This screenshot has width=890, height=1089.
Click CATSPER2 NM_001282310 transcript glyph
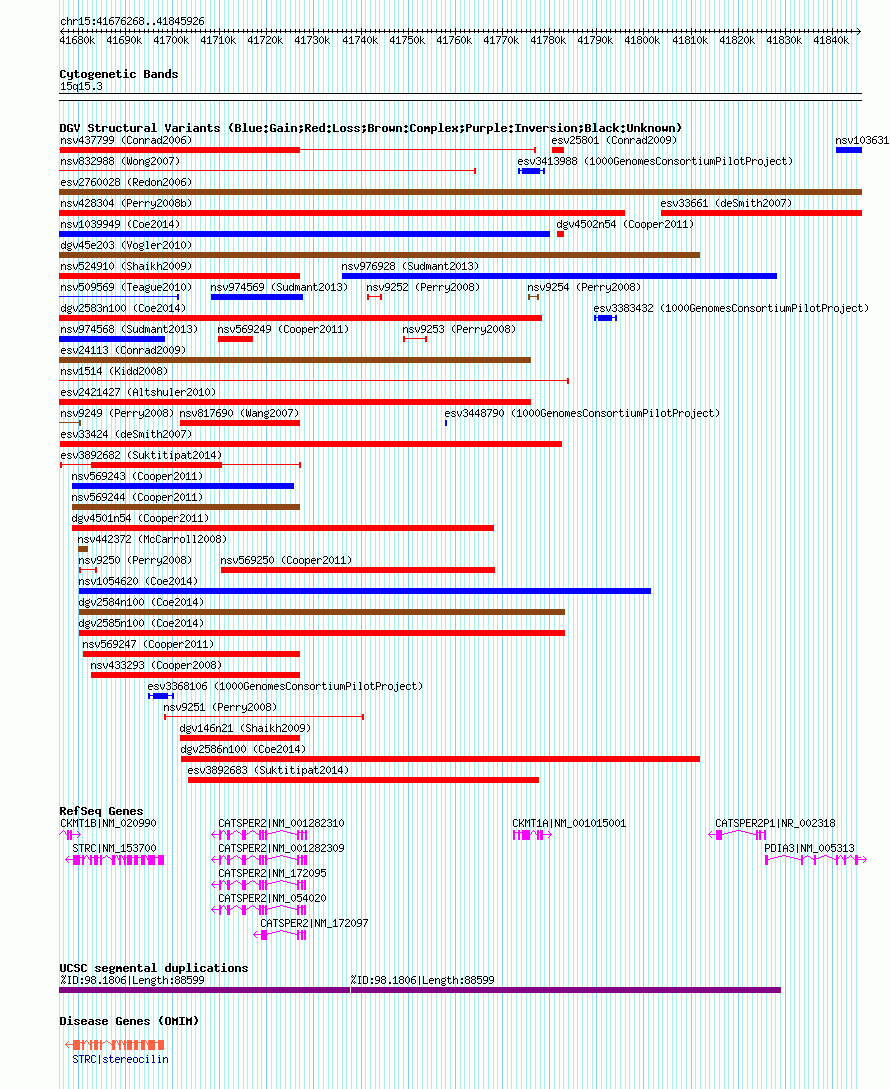(x=259, y=835)
